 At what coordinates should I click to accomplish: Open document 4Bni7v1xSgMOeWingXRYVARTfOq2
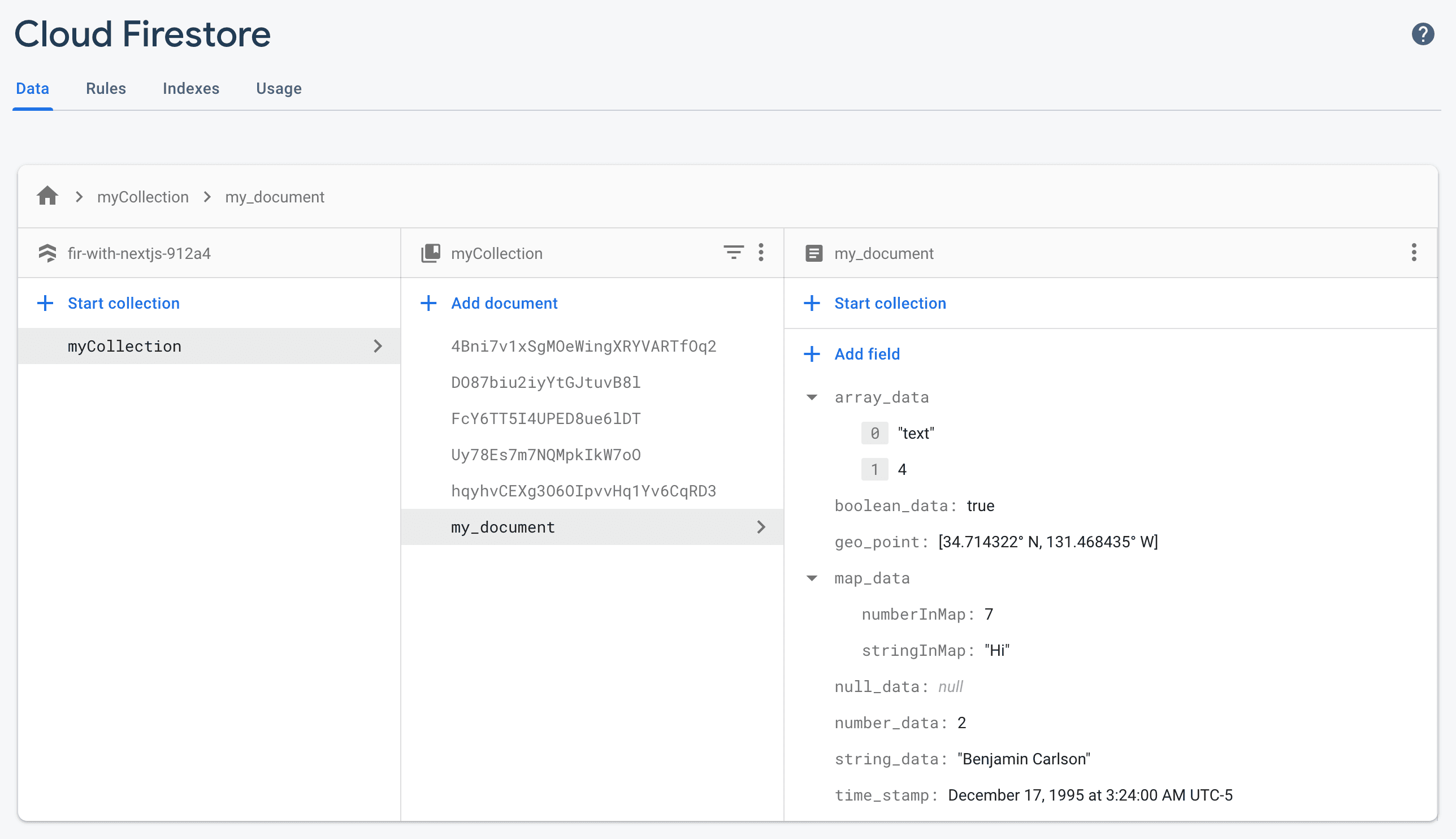click(583, 346)
